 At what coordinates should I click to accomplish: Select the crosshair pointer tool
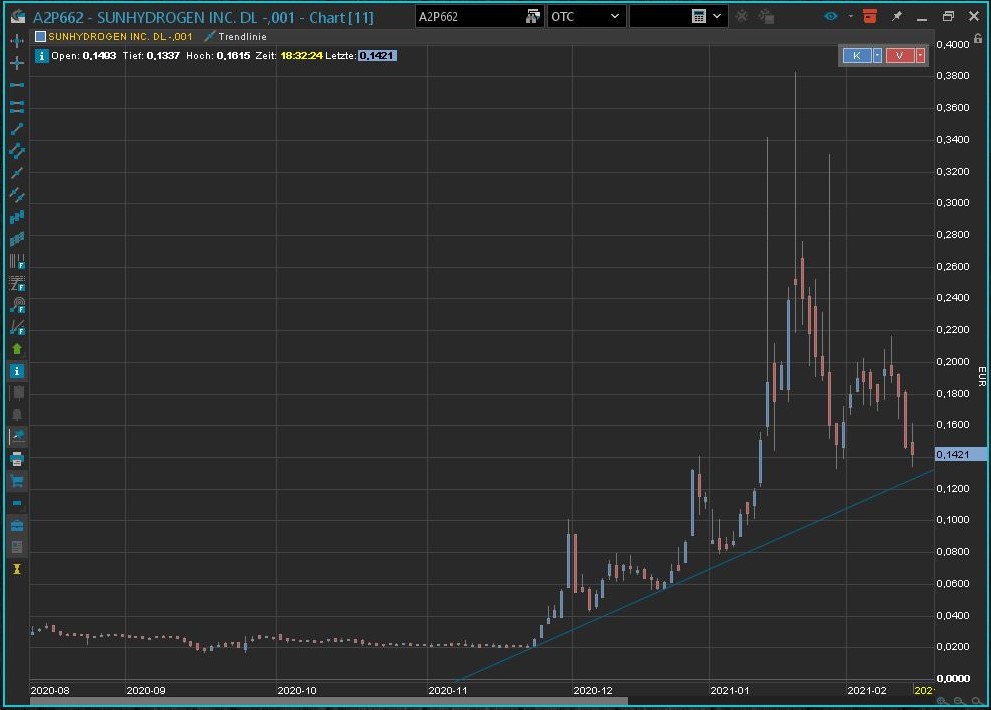click(x=16, y=63)
